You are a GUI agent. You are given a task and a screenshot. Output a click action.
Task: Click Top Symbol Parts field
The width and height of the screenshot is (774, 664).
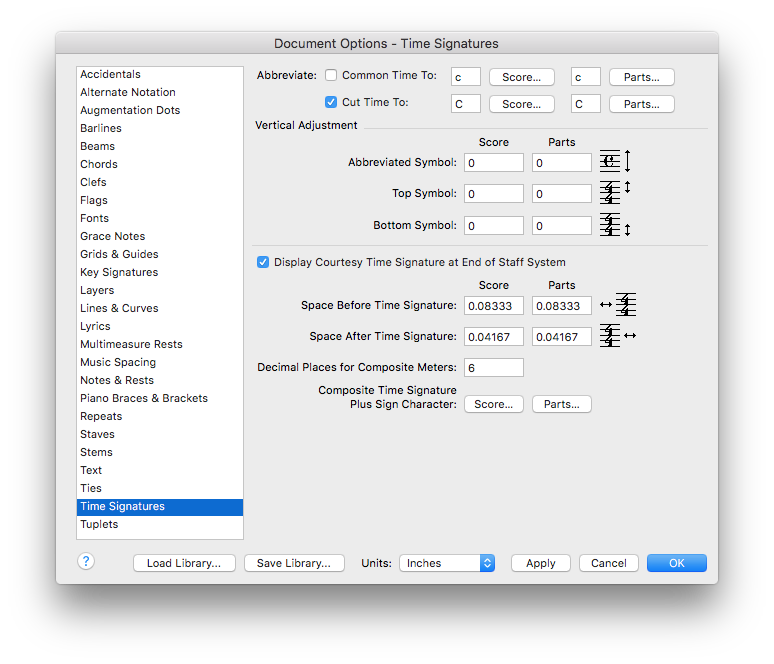click(x=562, y=194)
